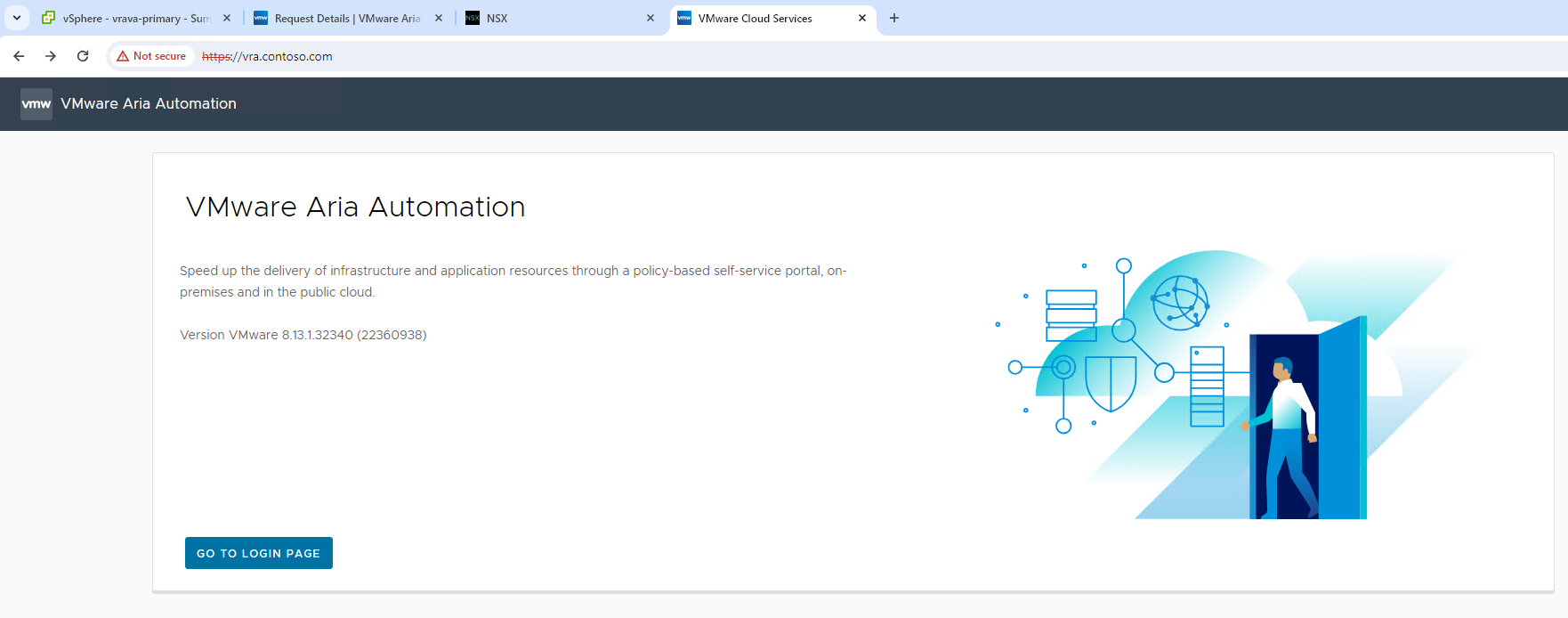This screenshot has height=618, width=1568.
Task: Click the VMware Cloud Services tab favicon
Action: point(684,18)
